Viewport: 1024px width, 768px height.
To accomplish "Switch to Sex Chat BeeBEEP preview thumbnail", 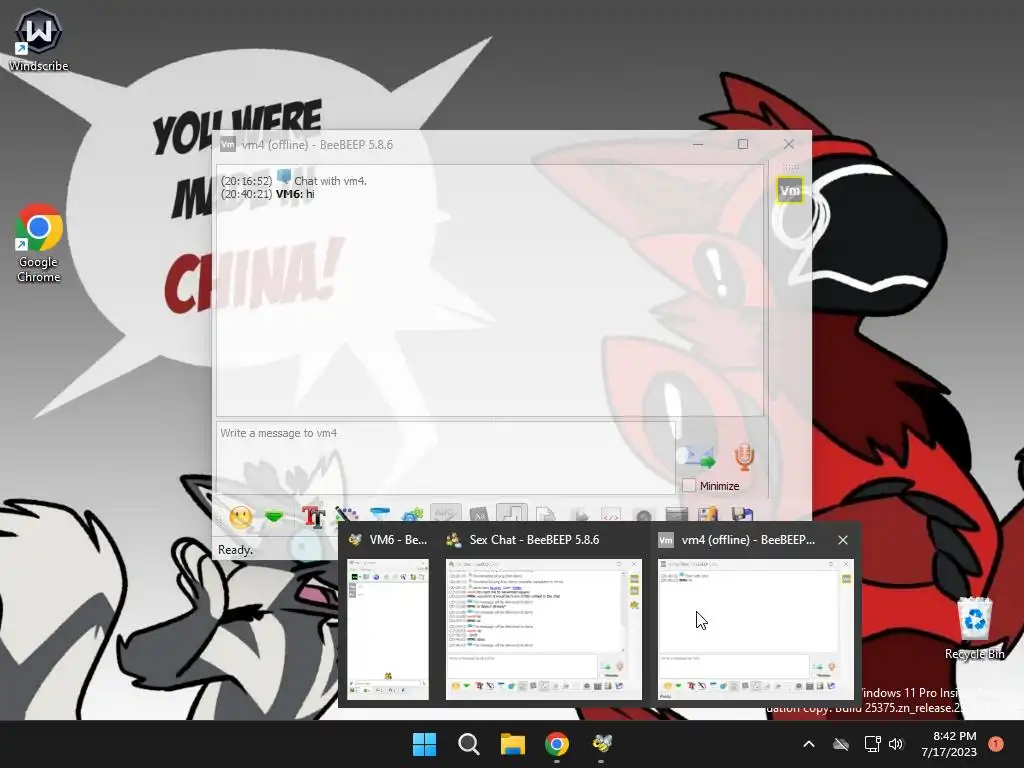I will (543, 629).
